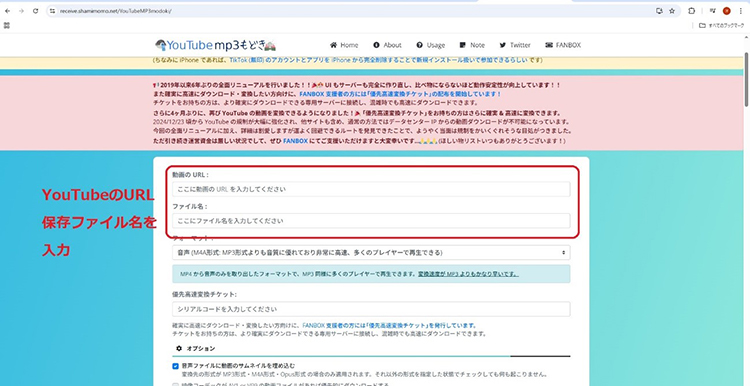Click FANBOX 支援者の方には link in pink notice
This screenshot has height=386, width=750.
click(x=400, y=94)
